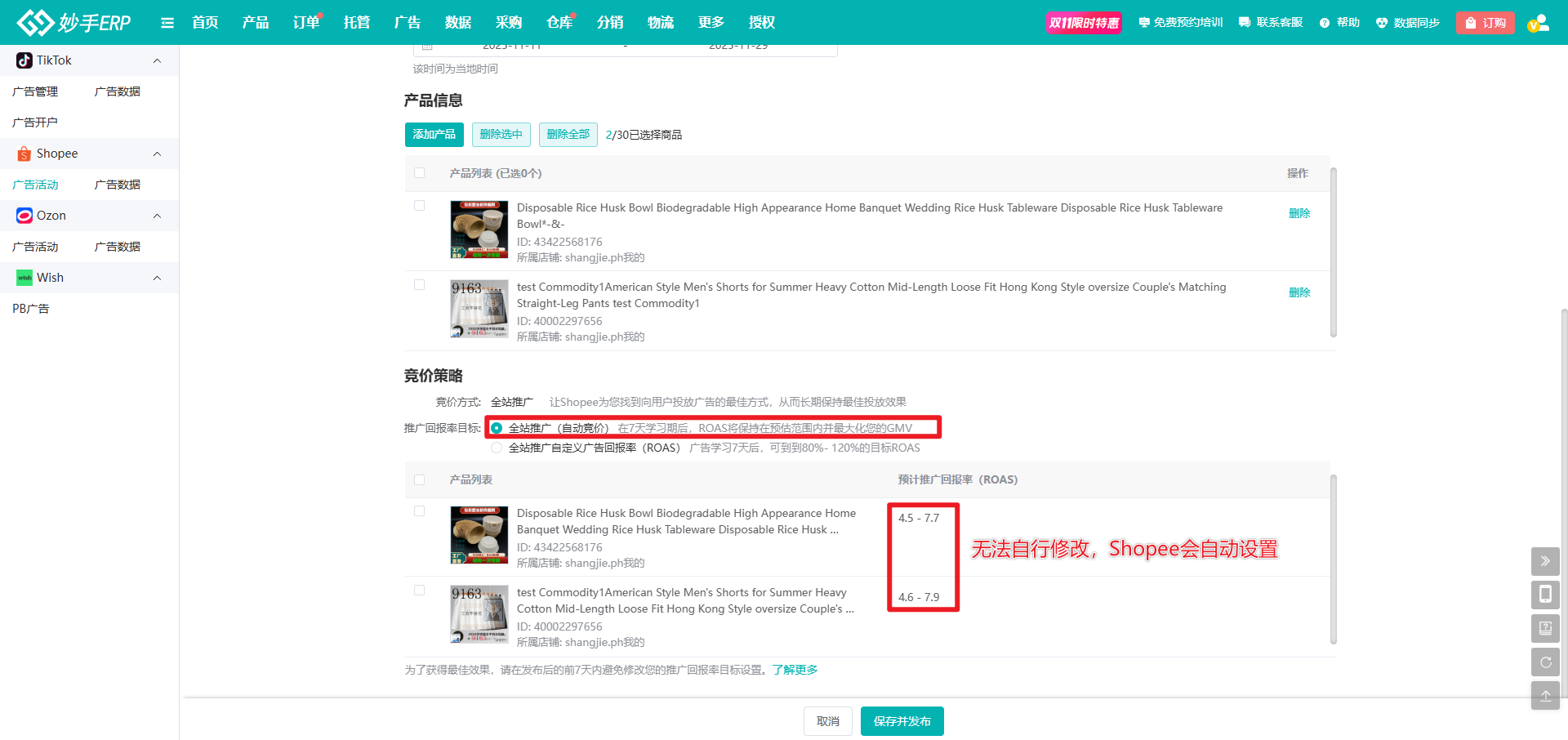The height and width of the screenshot is (740, 1568).
Task: Click the 添加产品 button
Action: click(x=434, y=135)
